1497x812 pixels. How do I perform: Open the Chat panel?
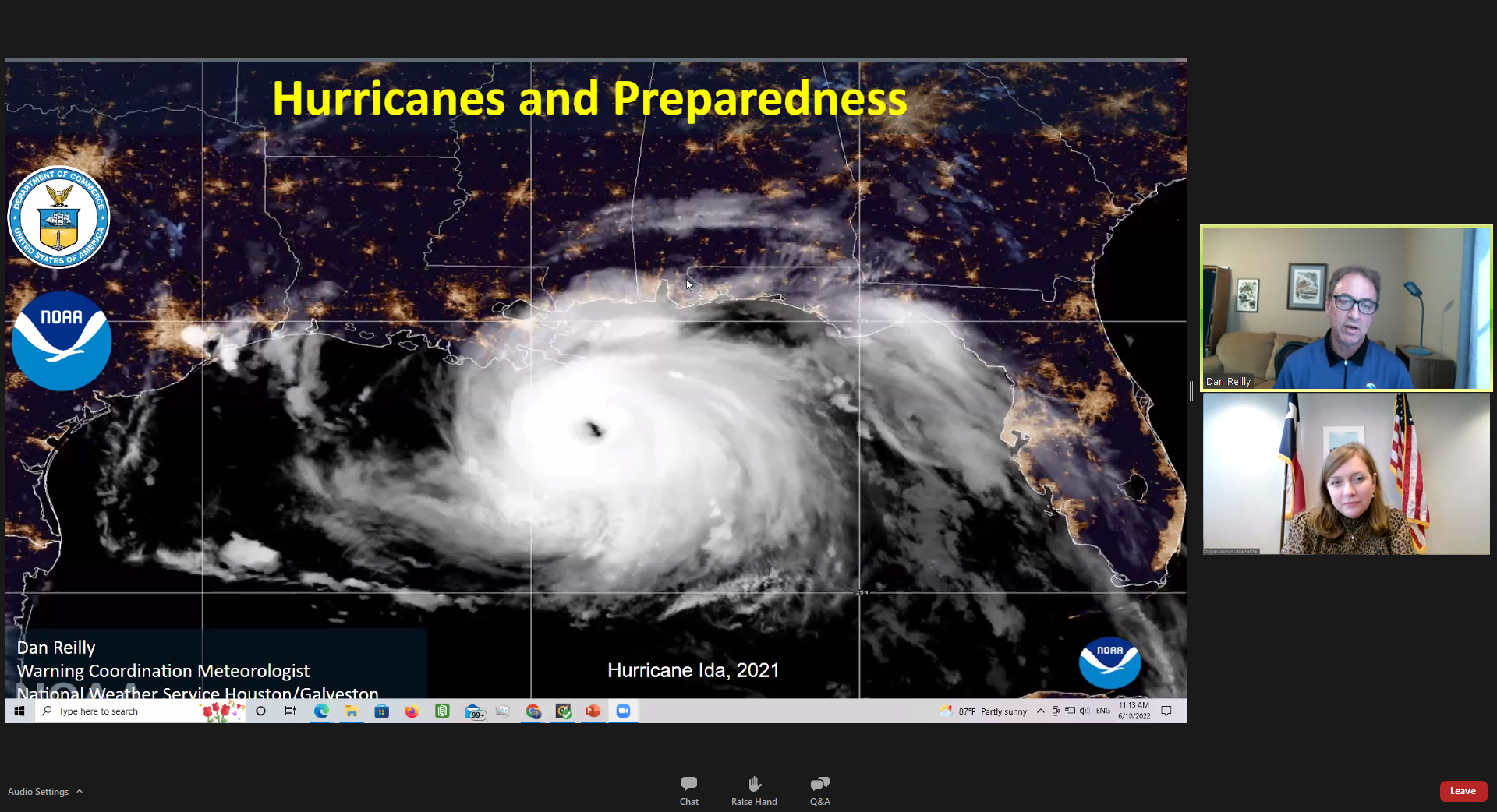(x=688, y=790)
